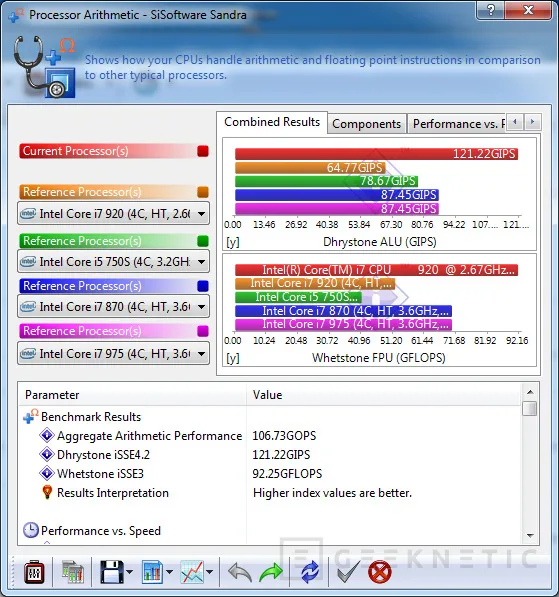Click the magenta 87.45GIPS bar
This screenshot has height=597, width=559.
(x=337, y=208)
